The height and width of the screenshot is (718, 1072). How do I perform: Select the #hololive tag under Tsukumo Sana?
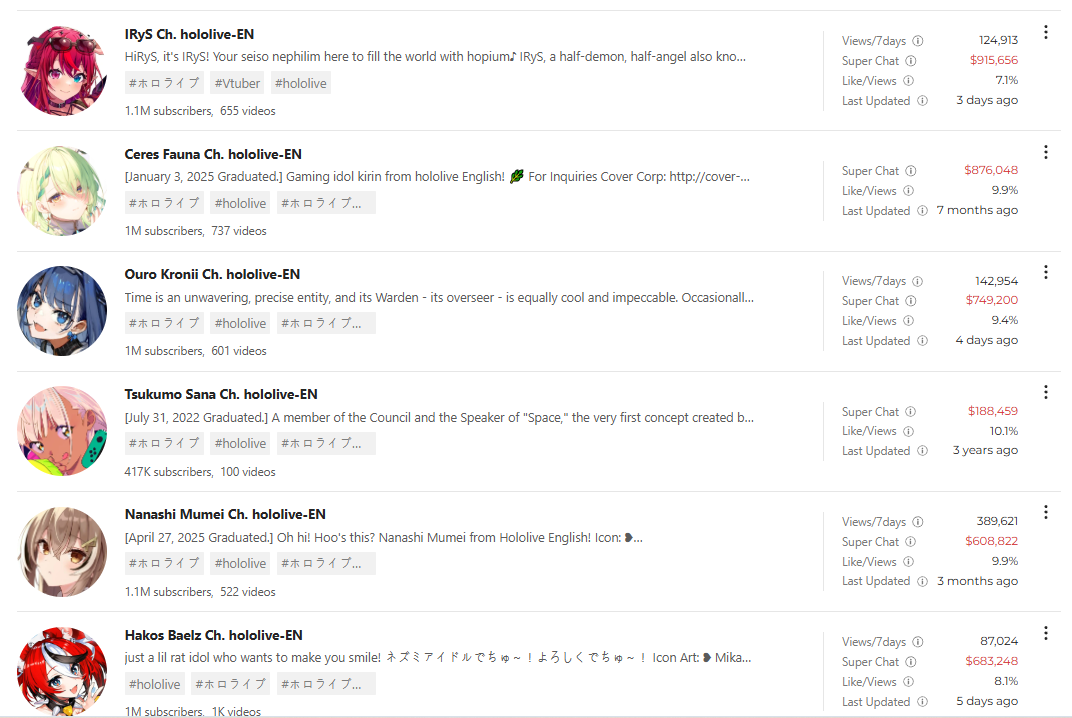pyautogui.click(x=240, y=444)
